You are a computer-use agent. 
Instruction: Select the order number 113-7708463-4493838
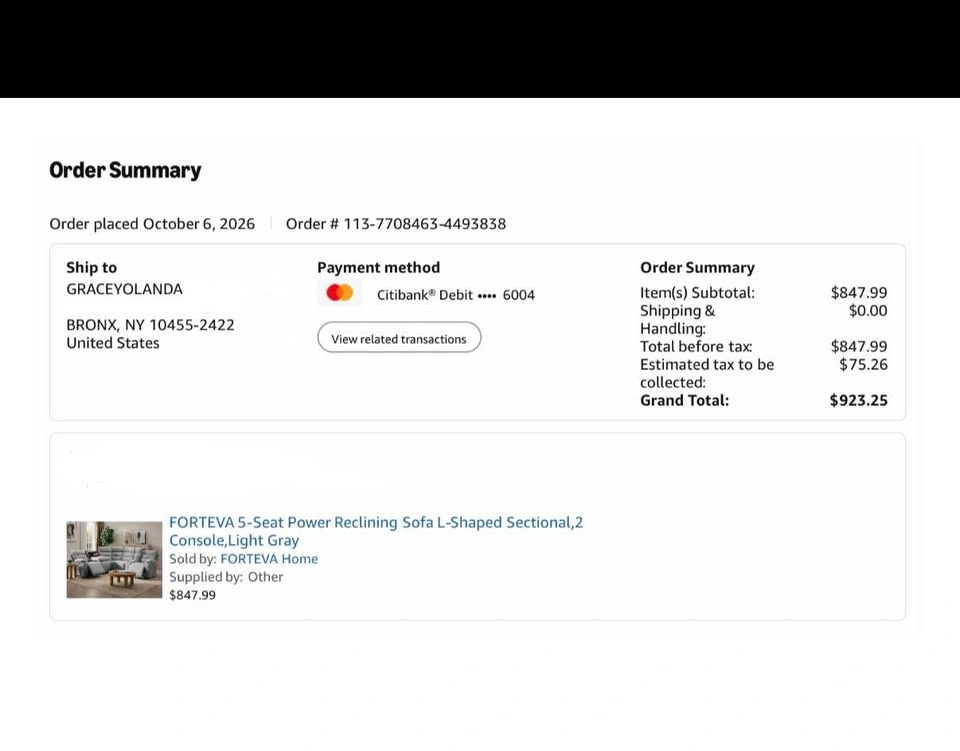tap(425, 224)
